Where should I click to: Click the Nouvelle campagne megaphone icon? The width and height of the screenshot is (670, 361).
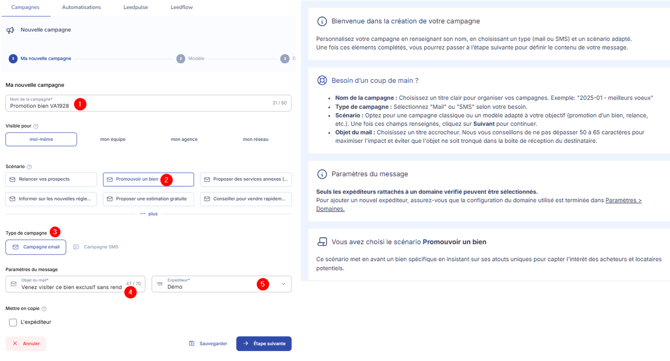pyautogui.click(x=10, y=30)
